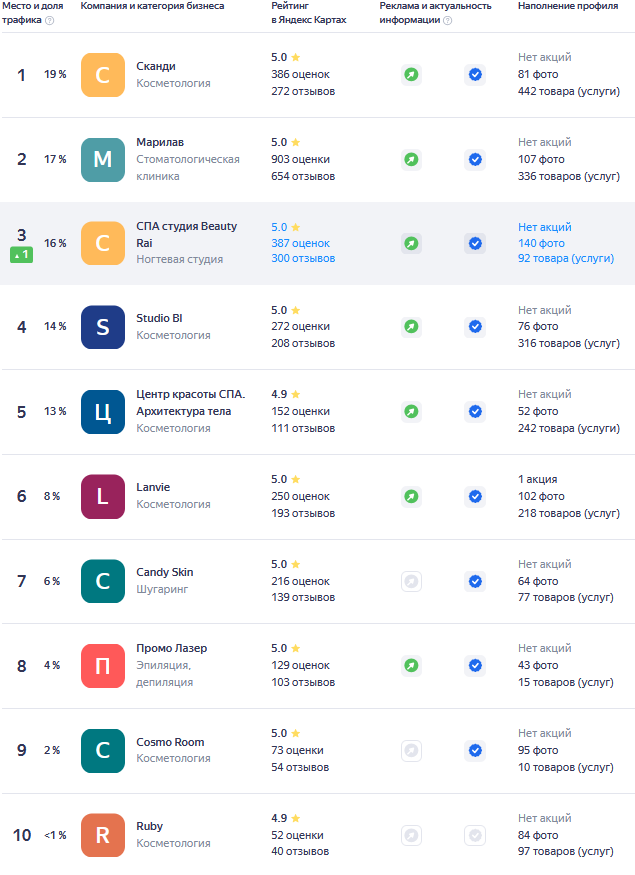635x875 pixels.
Task: Click the blue '5.0' rating link in row 3
Action: [x=279, y=227]
